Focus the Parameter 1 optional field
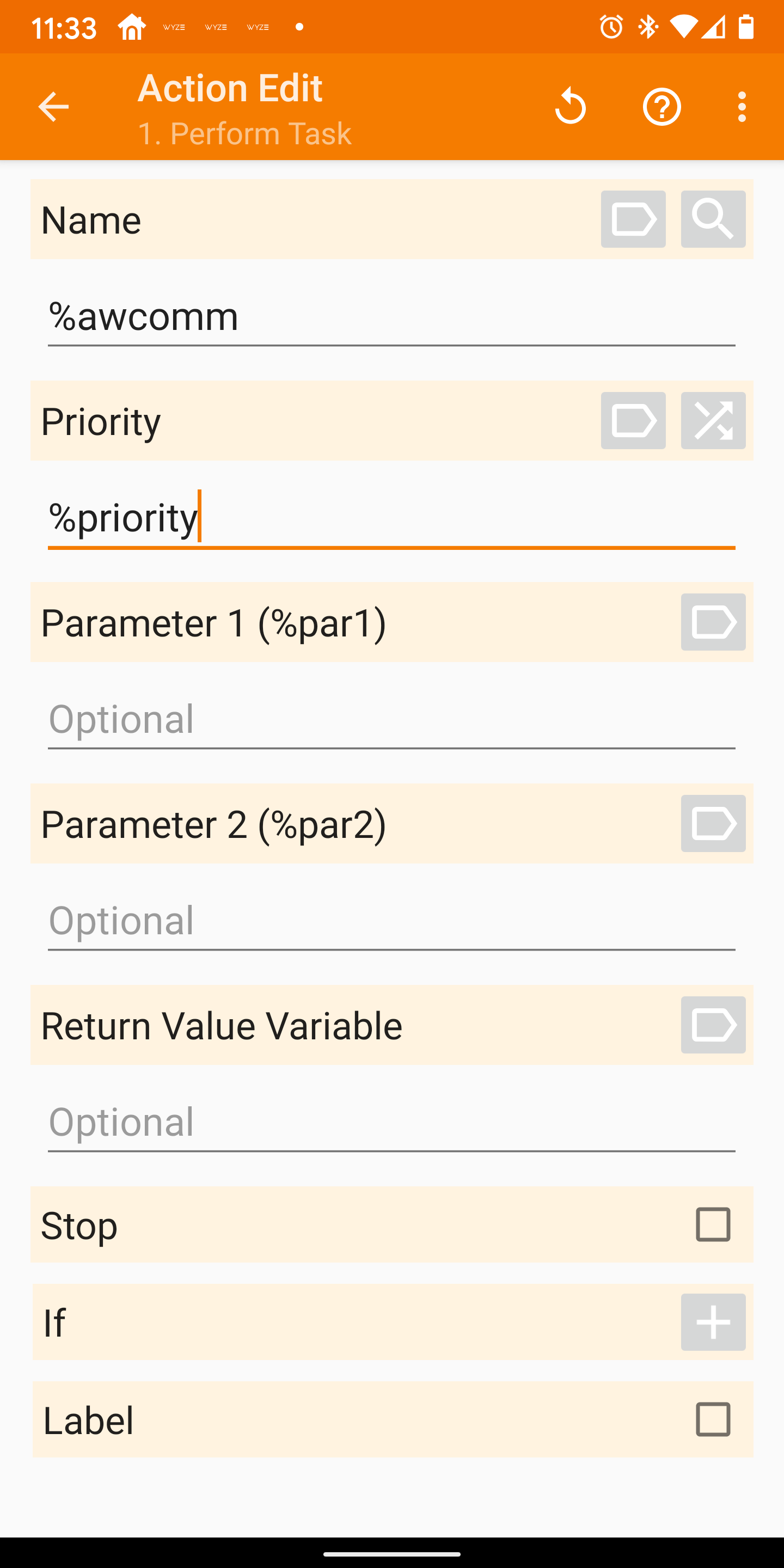 [391, 720]
